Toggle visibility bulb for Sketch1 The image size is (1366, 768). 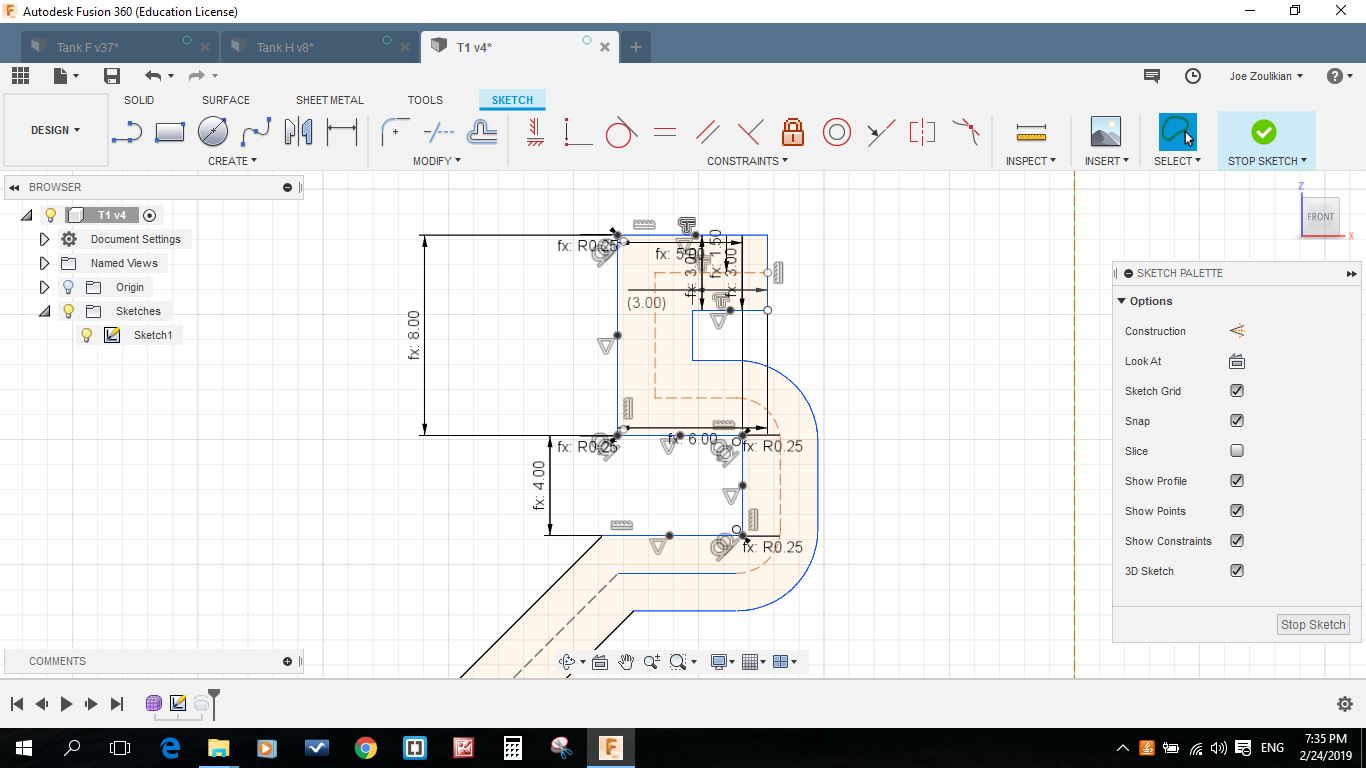(x=87, y=335)
